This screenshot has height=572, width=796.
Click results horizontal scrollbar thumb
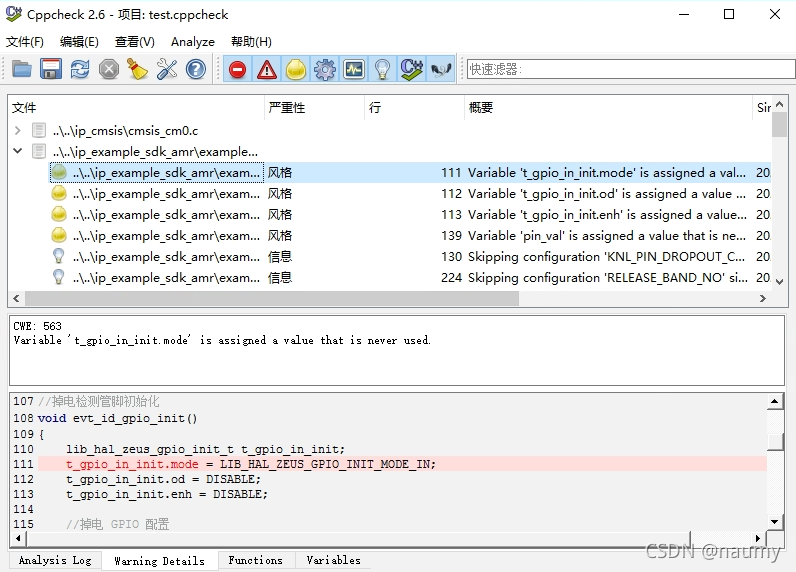[272, 298]
